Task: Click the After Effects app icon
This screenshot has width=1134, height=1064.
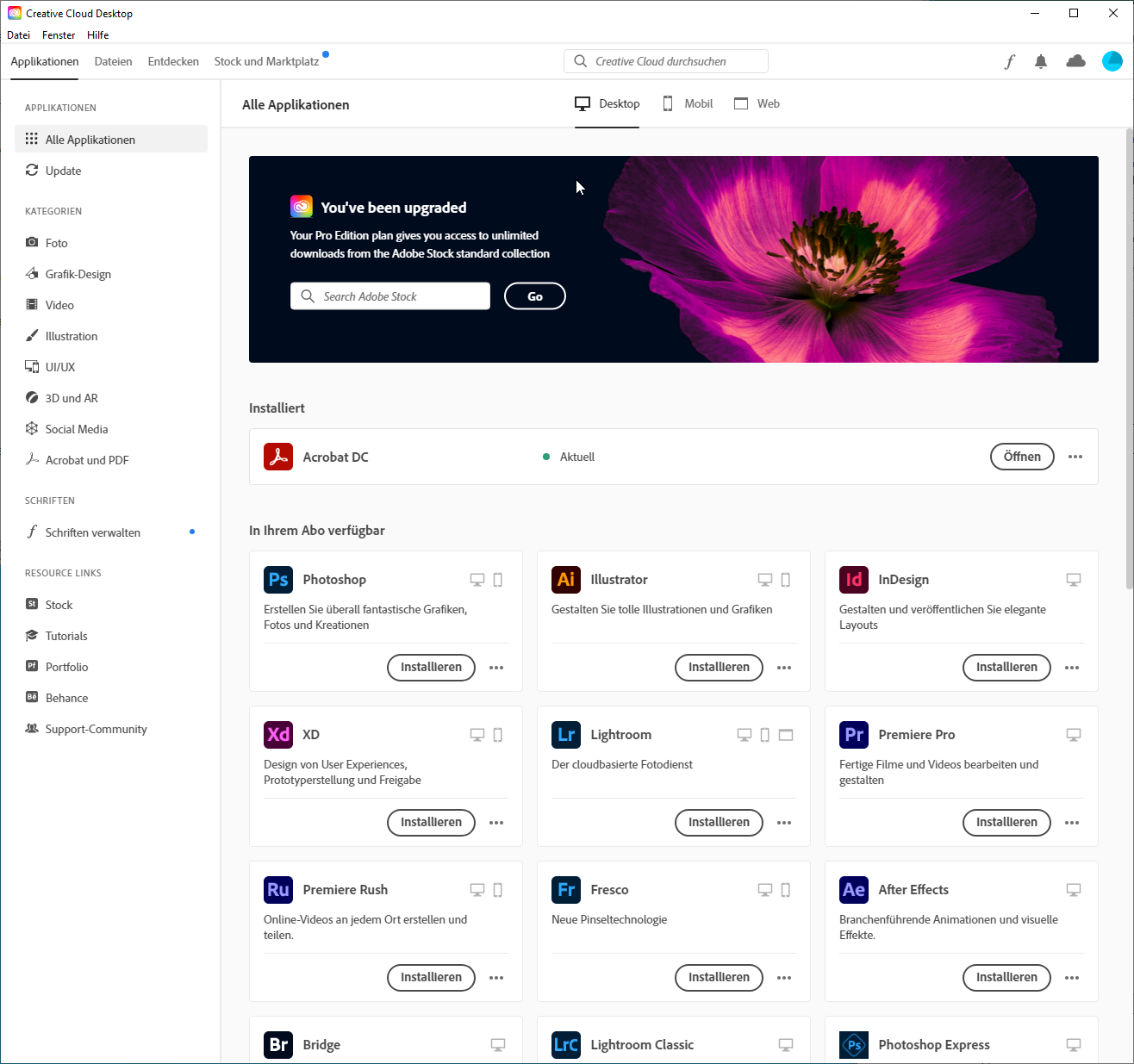Action: tap(854, 890)
